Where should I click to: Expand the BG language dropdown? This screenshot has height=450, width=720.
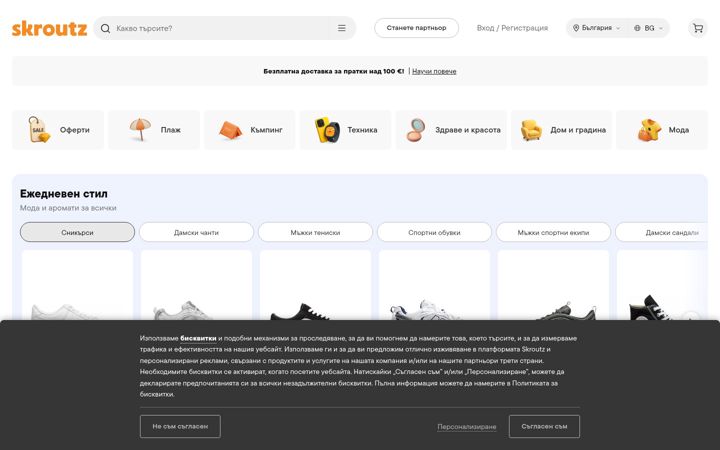click(649, 28)
